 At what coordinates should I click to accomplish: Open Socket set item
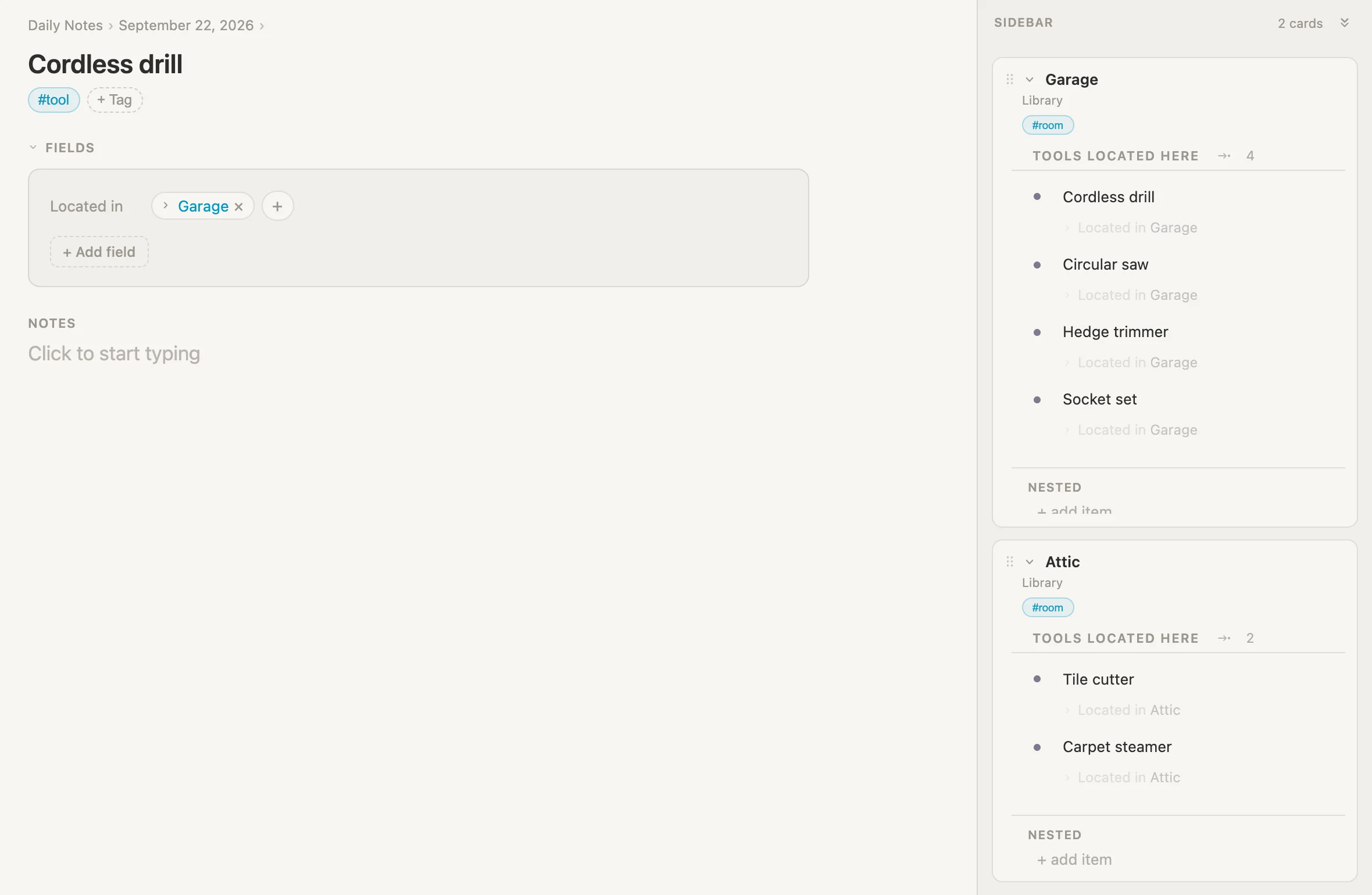[1099, 399]
